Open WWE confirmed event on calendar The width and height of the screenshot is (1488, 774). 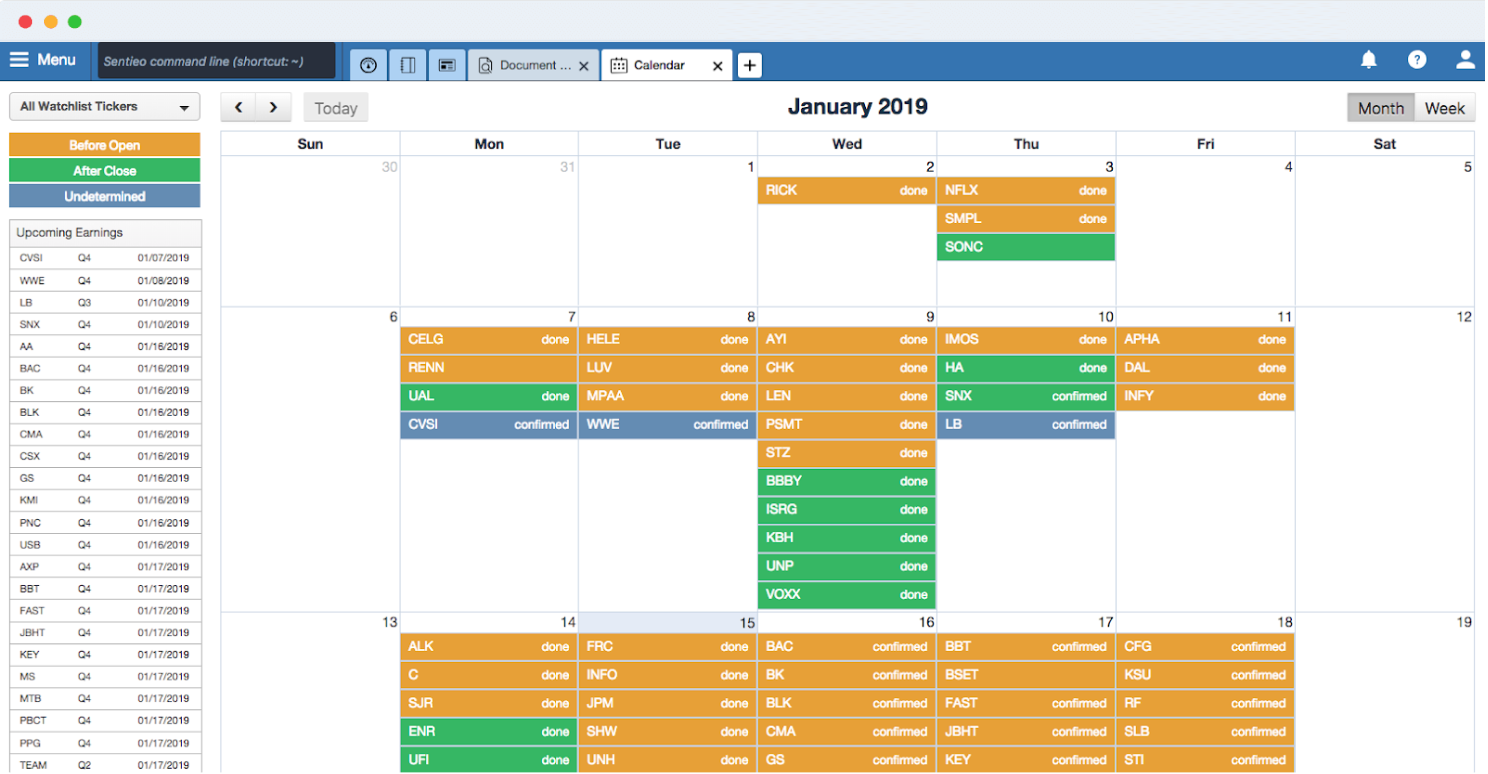coord(668,425)
